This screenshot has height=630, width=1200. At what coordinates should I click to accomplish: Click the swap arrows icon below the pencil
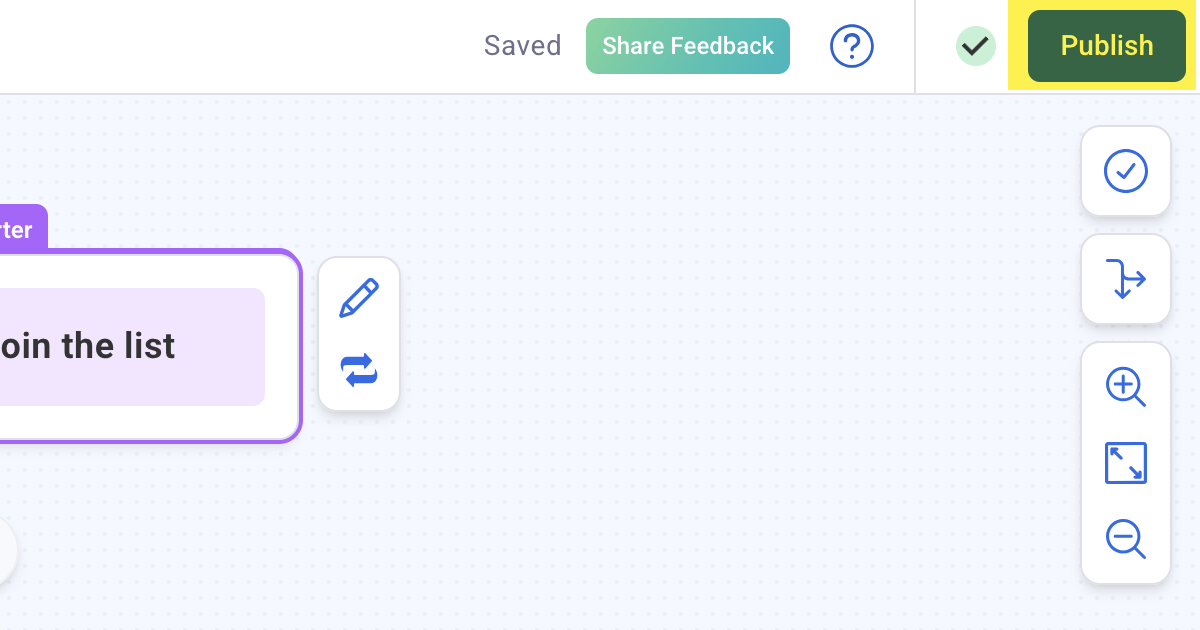359,370
